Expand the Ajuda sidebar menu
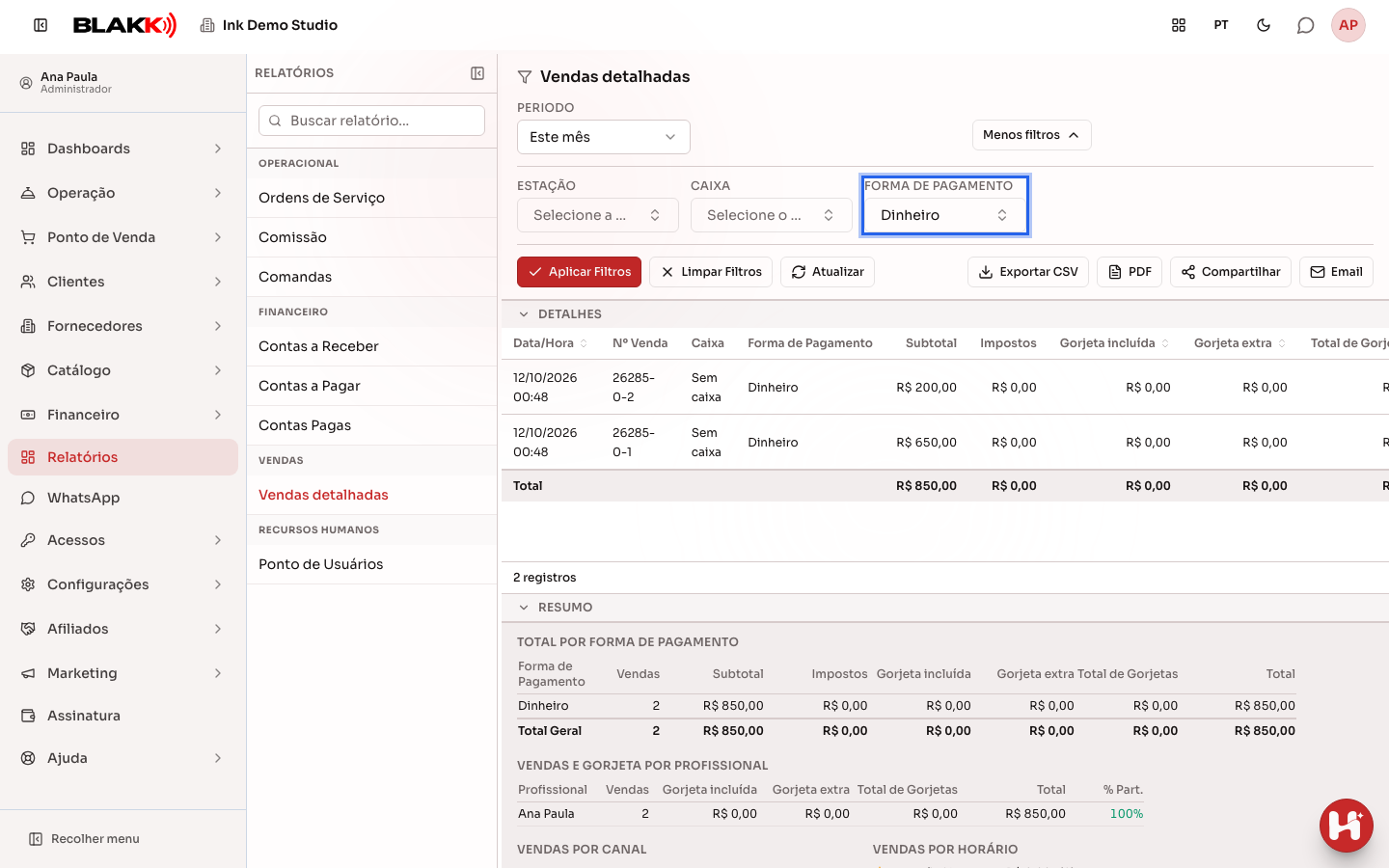 [x=123, y=758]
